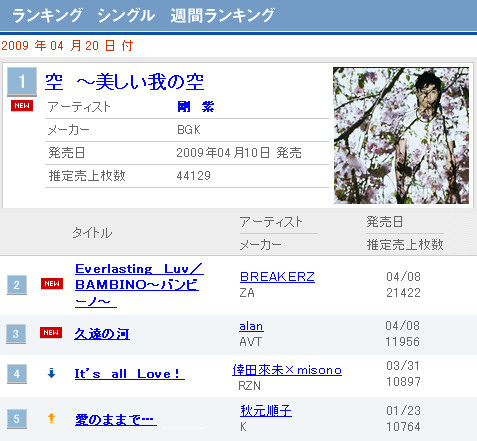
Task: Open the 秋元順子 artist link
Action: pyautogui.click(x=266, y=411)
